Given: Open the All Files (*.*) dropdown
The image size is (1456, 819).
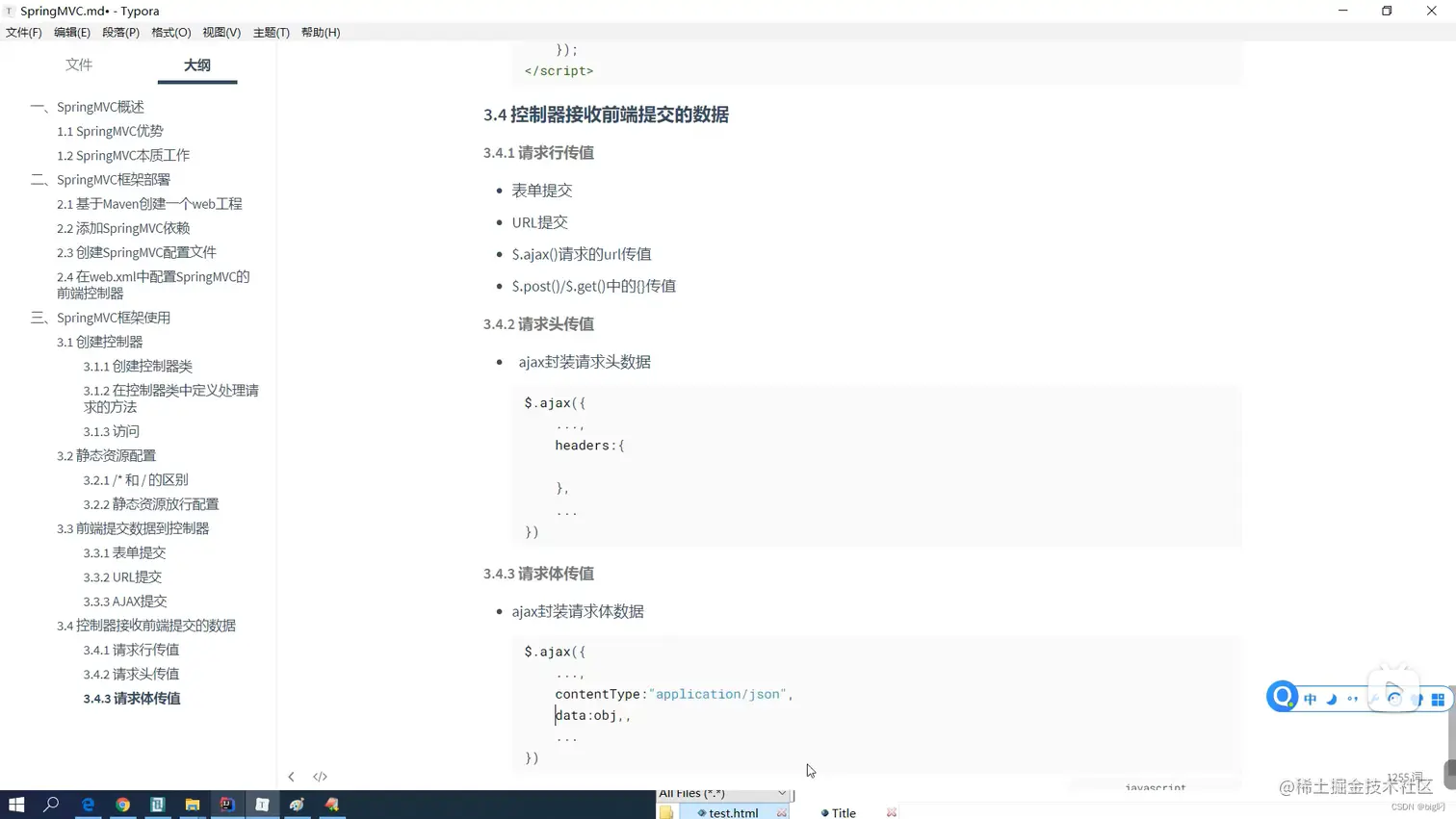Looking at the screenshot, I should [723, 793].
